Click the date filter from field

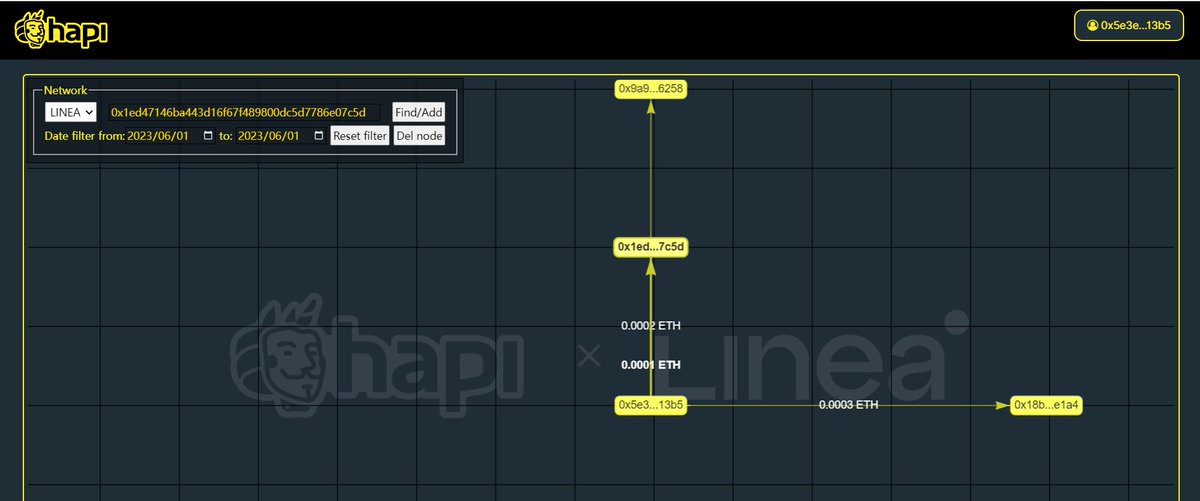click(171, 136)
